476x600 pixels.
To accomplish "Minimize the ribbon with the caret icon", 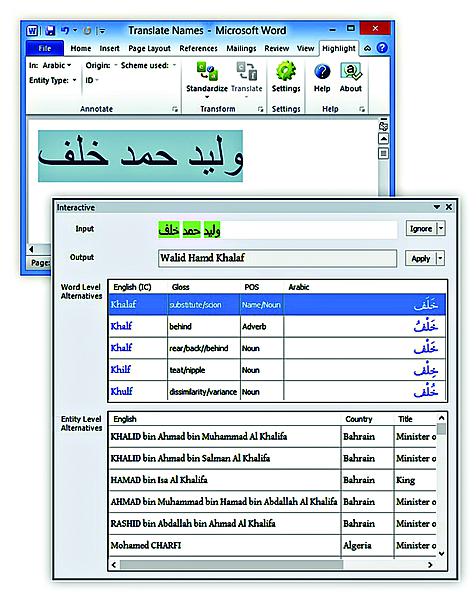I will coord(367,48).
